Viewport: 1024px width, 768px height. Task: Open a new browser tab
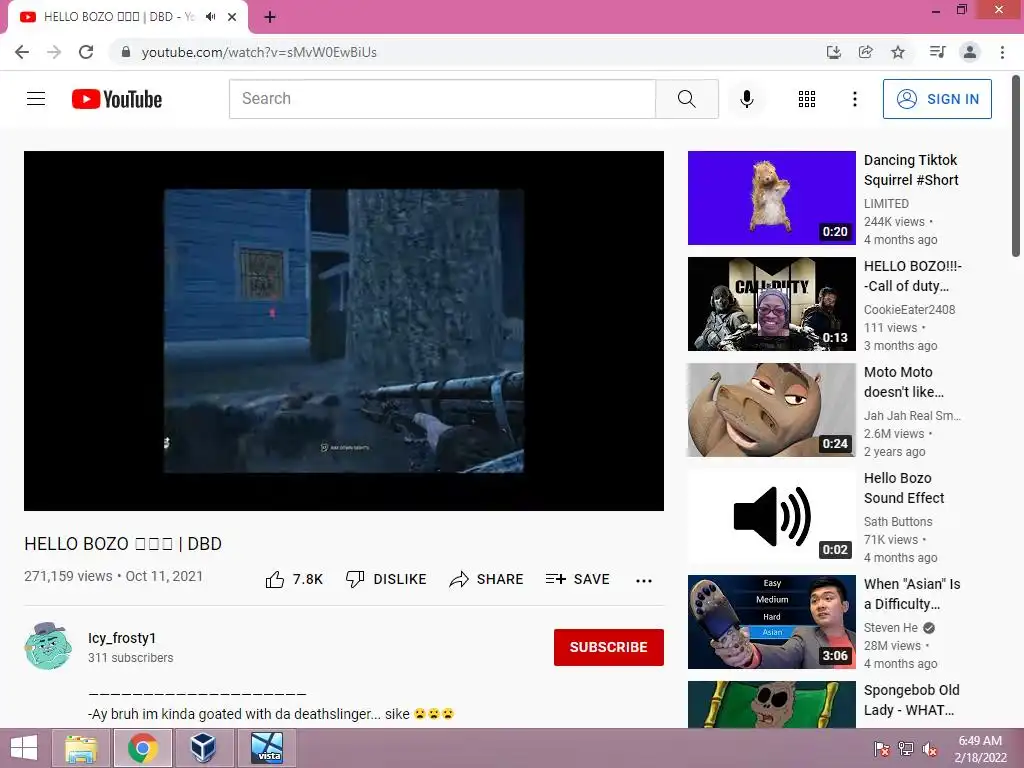pyautogui.click(x=270, y=18)
